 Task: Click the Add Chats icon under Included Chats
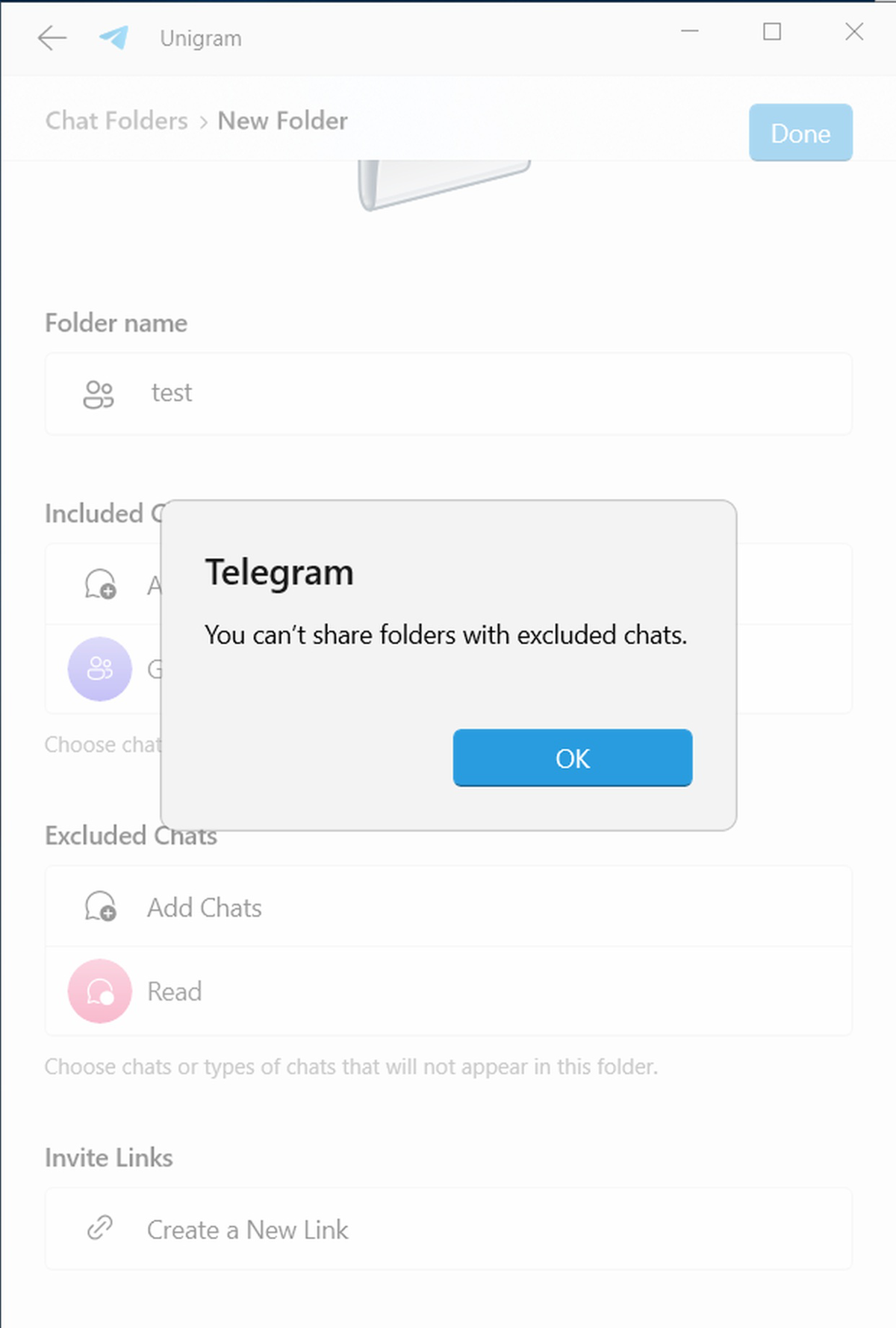coord(100,585)
